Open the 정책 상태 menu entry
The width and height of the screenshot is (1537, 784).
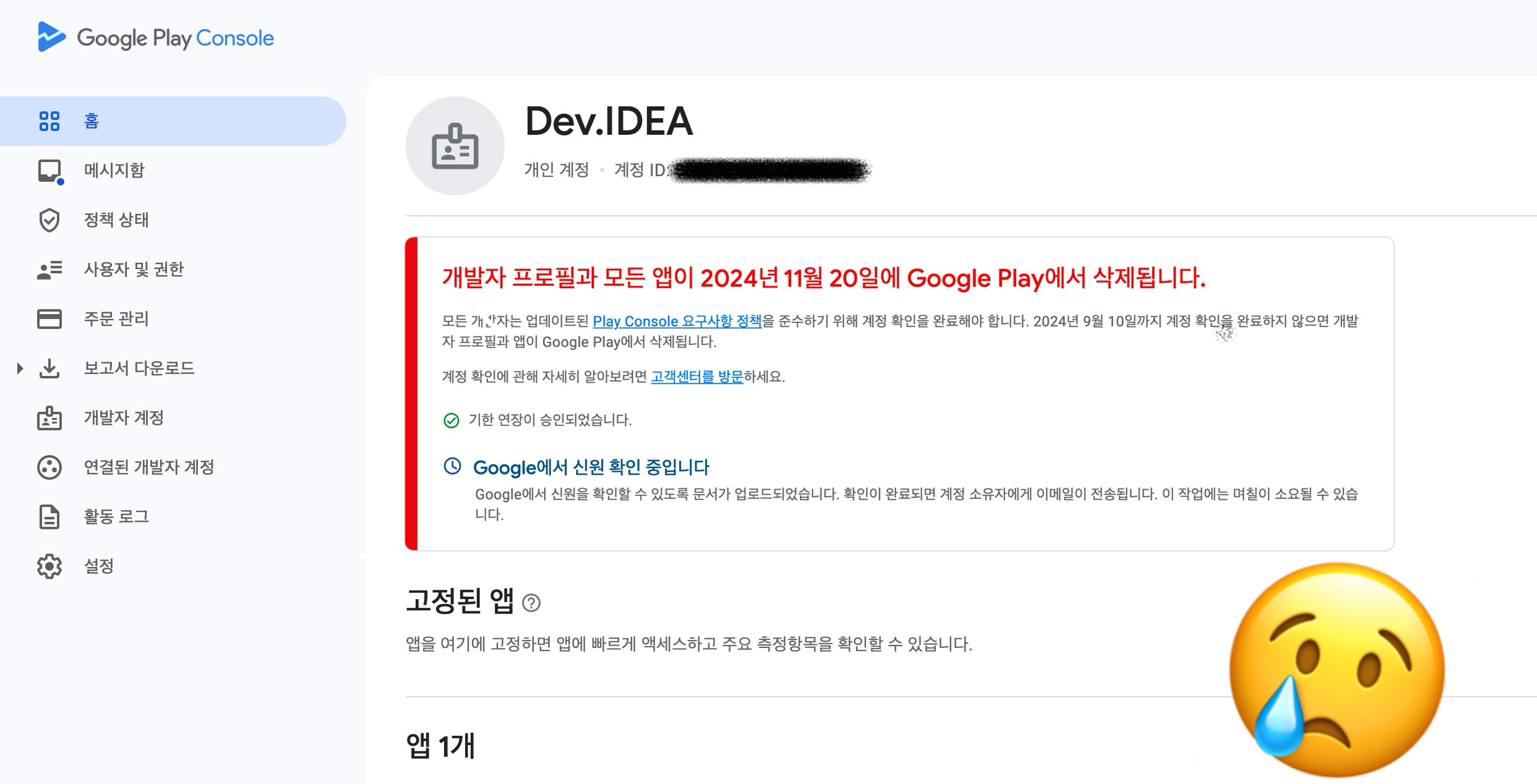click(x=116, y=220)
